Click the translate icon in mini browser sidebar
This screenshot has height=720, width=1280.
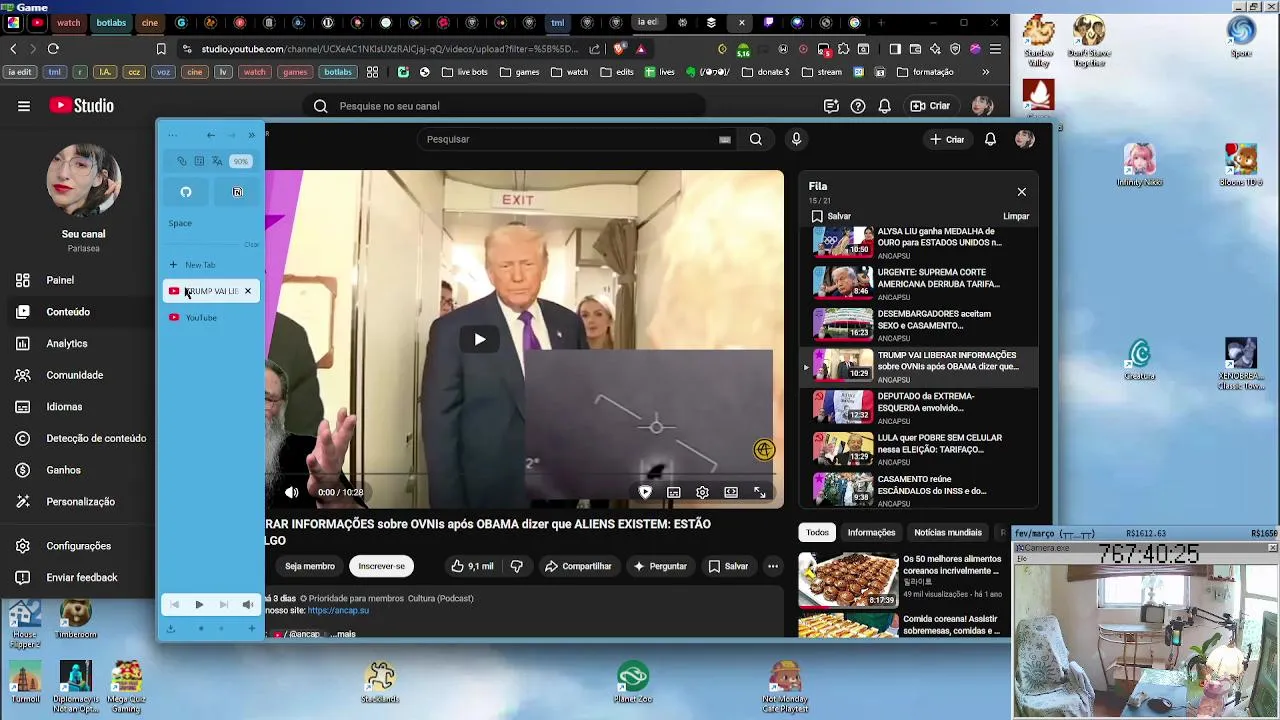(x=217, y=161)
